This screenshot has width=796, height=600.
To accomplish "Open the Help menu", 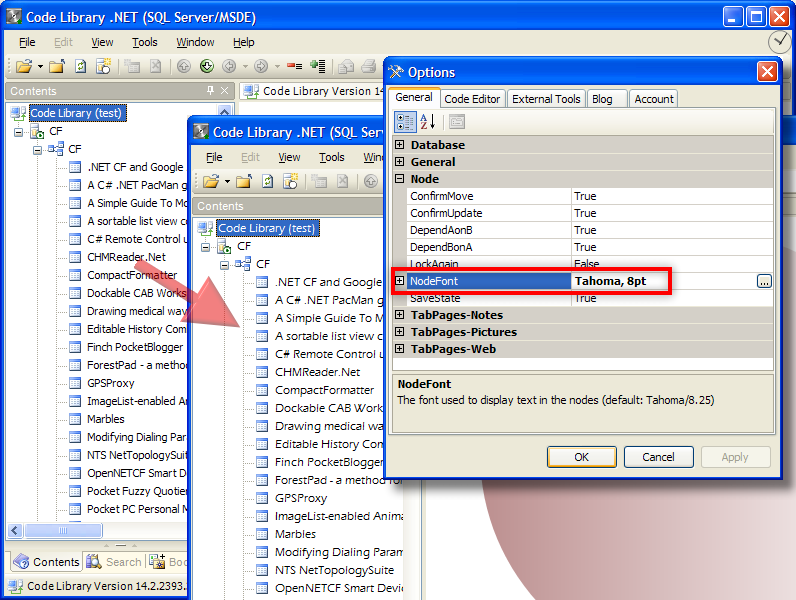I will click(x=244, y=42).
